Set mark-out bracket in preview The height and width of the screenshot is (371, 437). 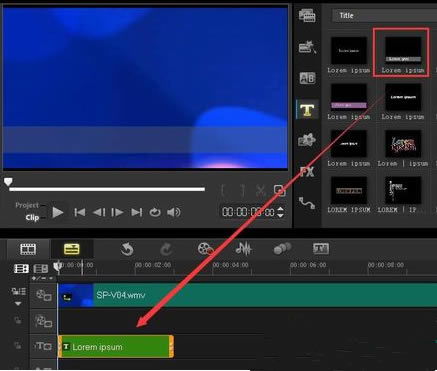coord(243,191)
